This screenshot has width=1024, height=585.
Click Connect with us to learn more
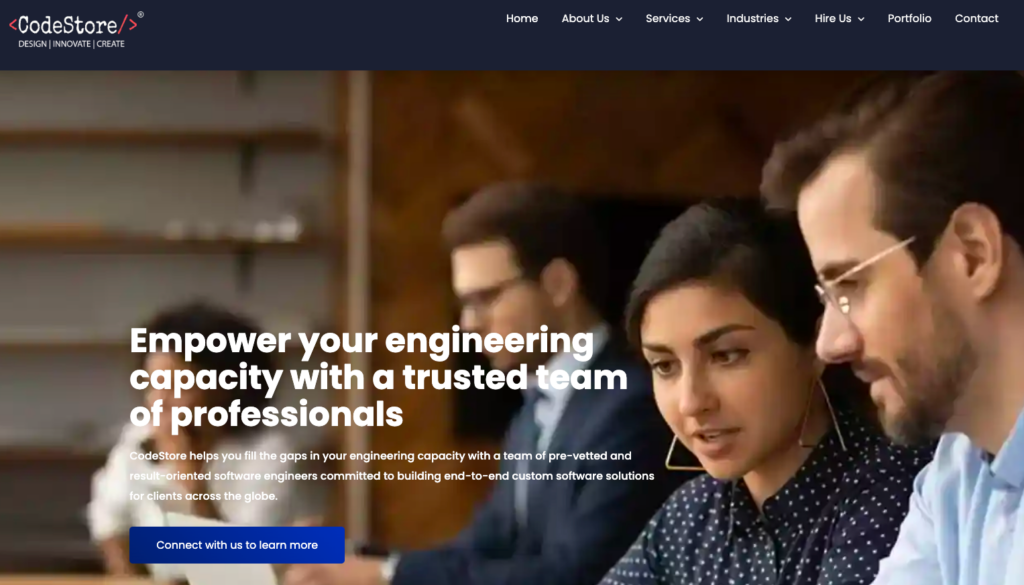(237, 545)
